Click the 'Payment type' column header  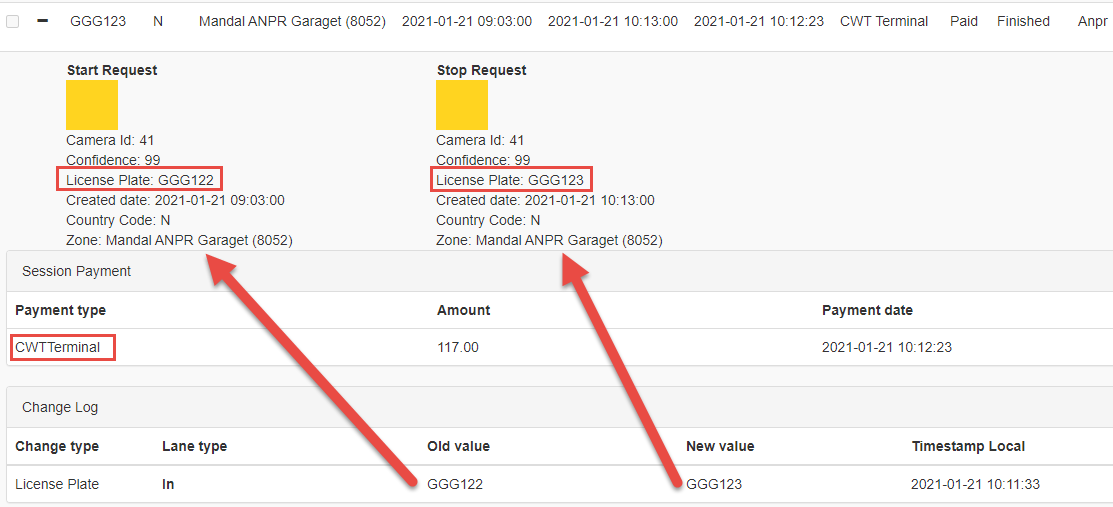(60, 310)
